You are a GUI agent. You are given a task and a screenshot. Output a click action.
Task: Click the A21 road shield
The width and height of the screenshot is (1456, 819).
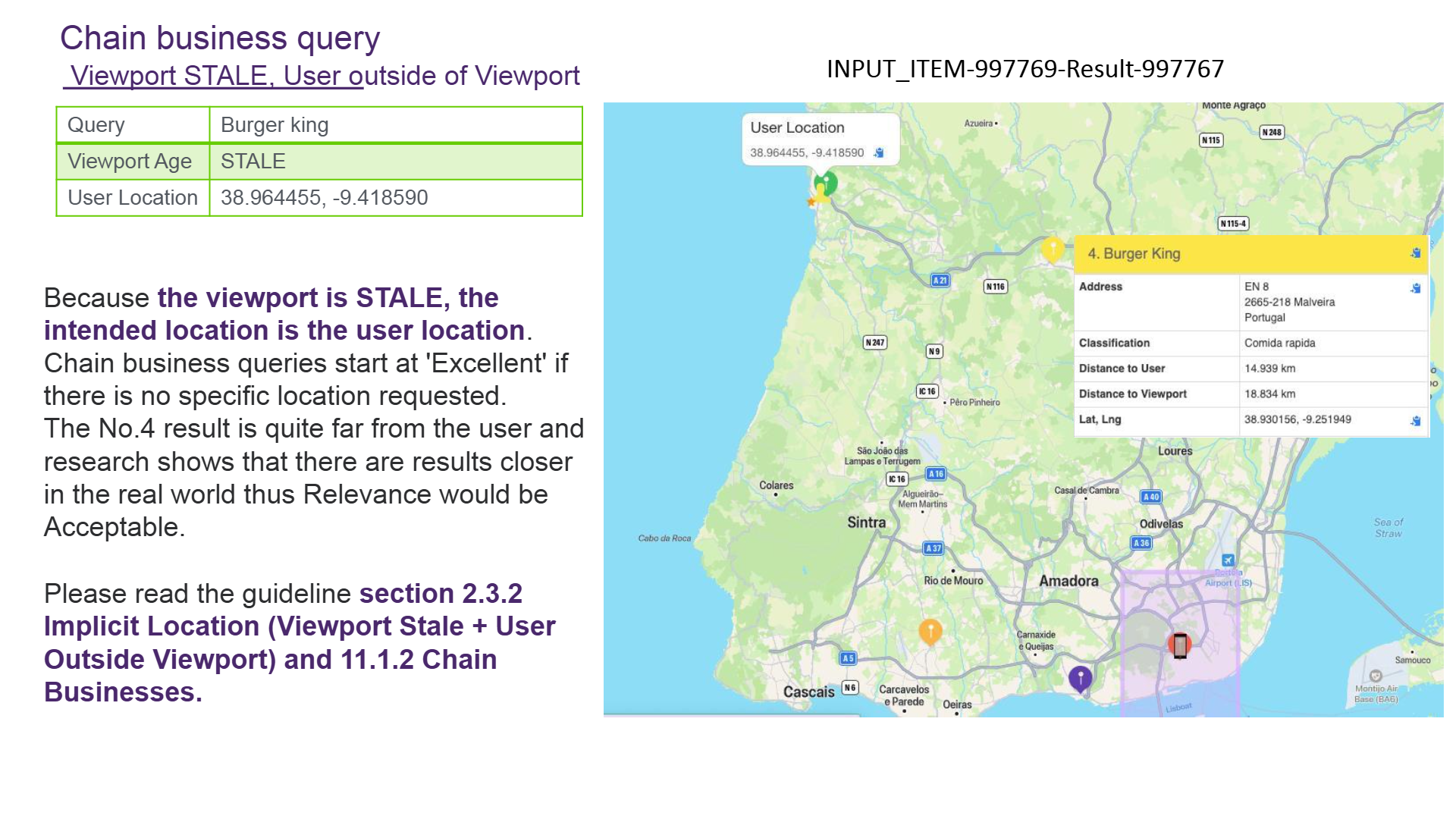tap(940, 280)
